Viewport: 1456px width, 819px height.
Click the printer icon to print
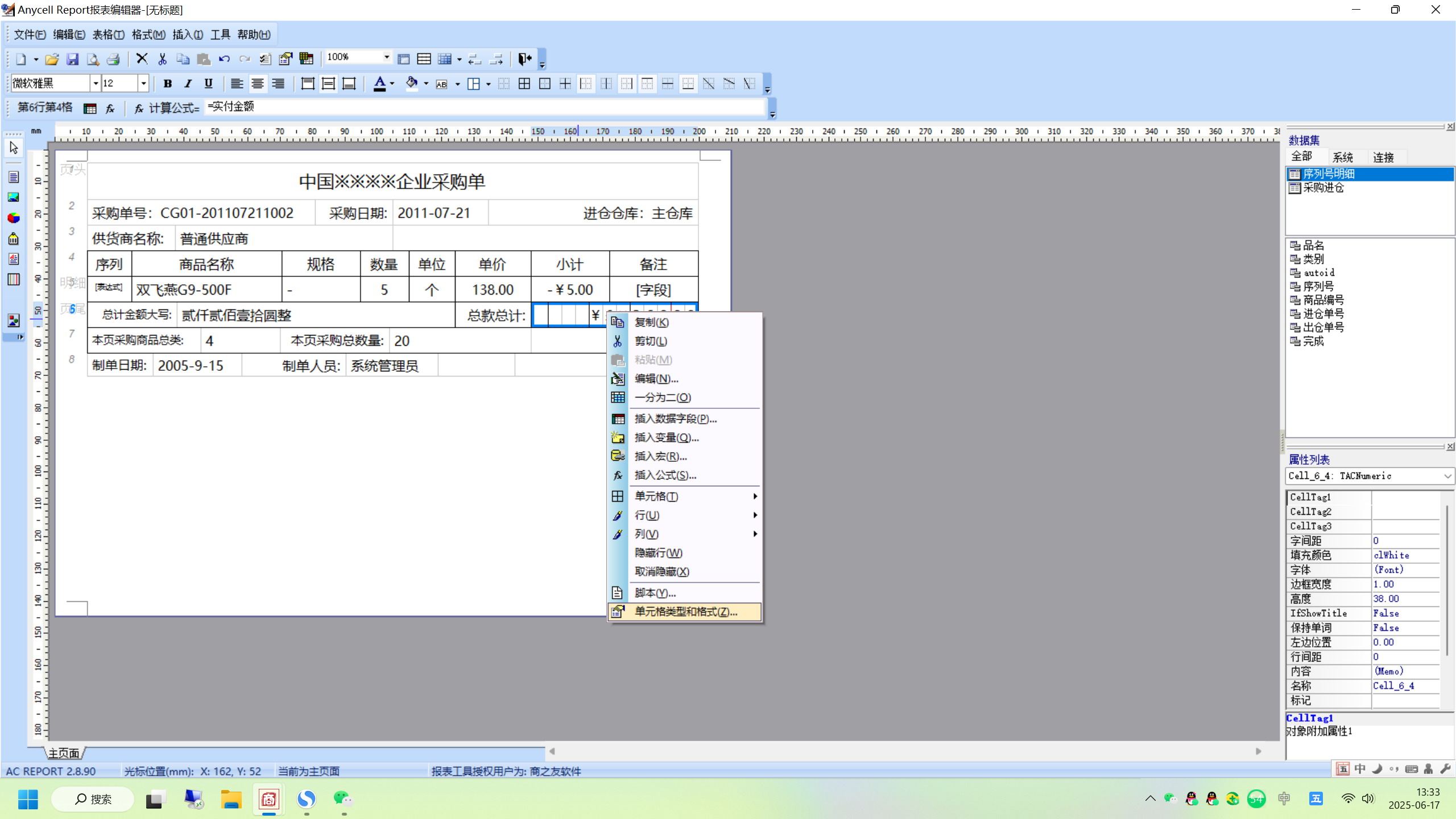pos(113,59)
